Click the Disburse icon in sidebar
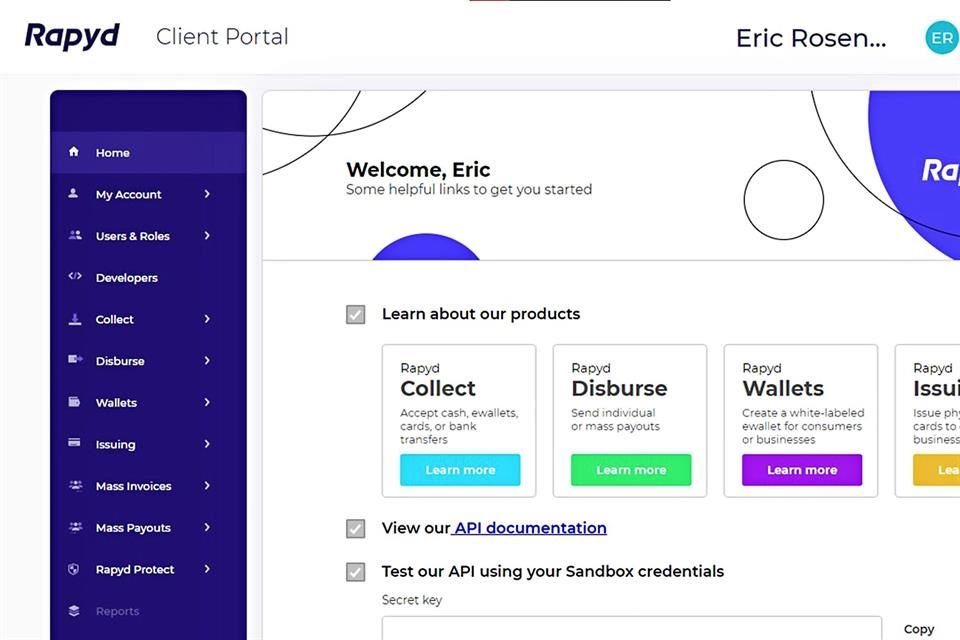This screenshot has height=640, width=960. [x=74, y=360]
